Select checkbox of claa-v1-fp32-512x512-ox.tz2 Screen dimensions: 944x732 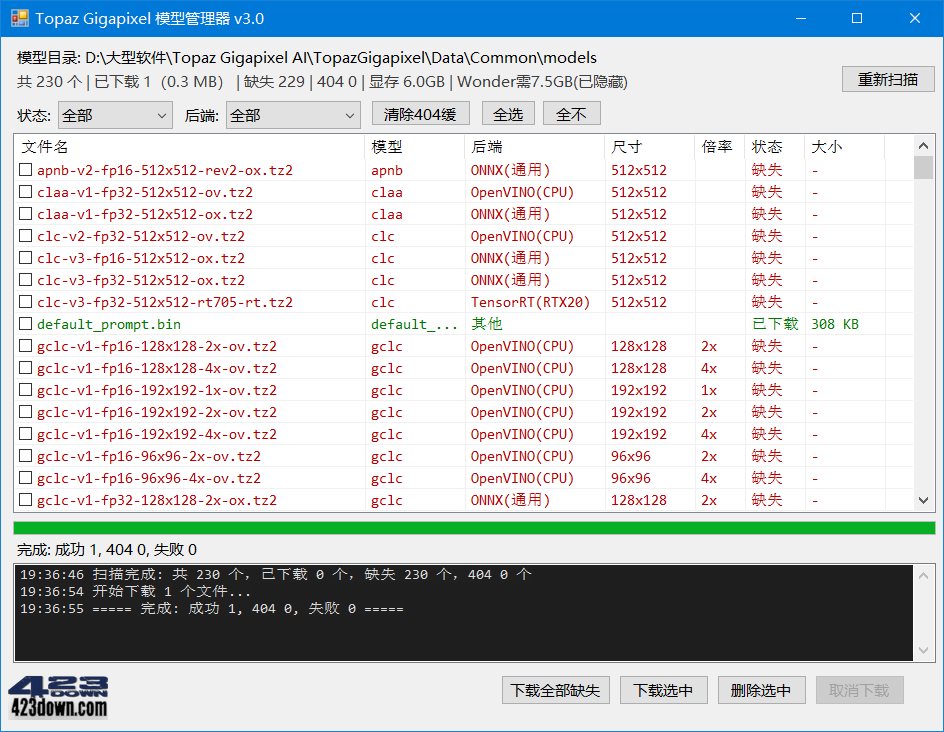(x=25, y=214)
